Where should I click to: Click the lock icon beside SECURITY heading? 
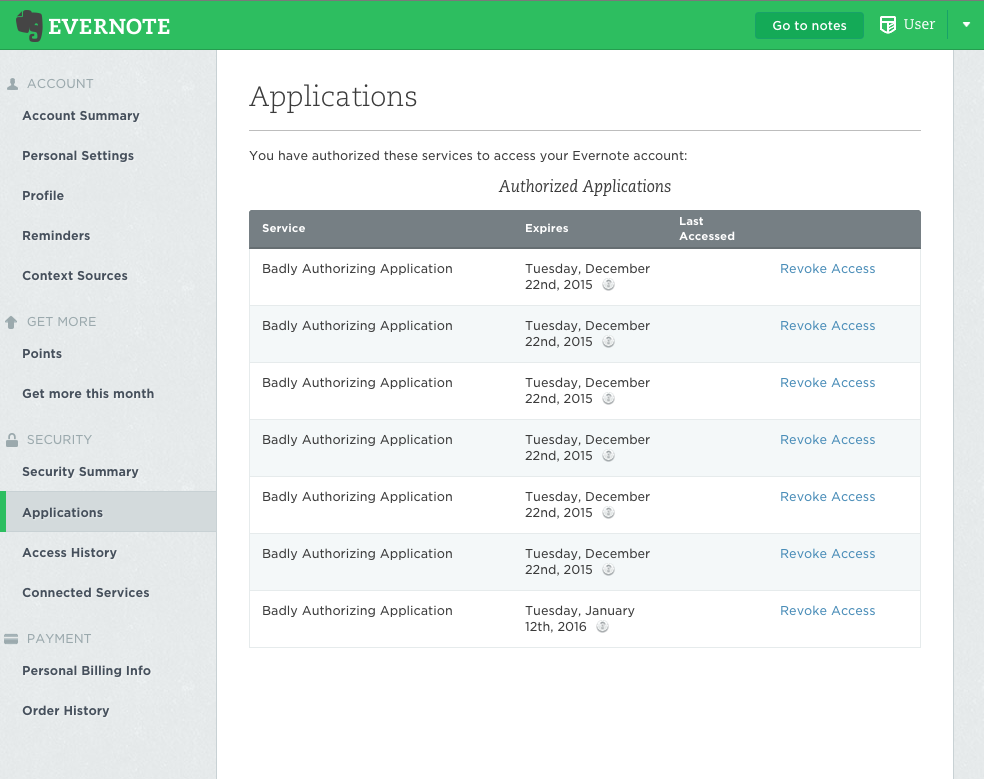(x=12, y=440)
